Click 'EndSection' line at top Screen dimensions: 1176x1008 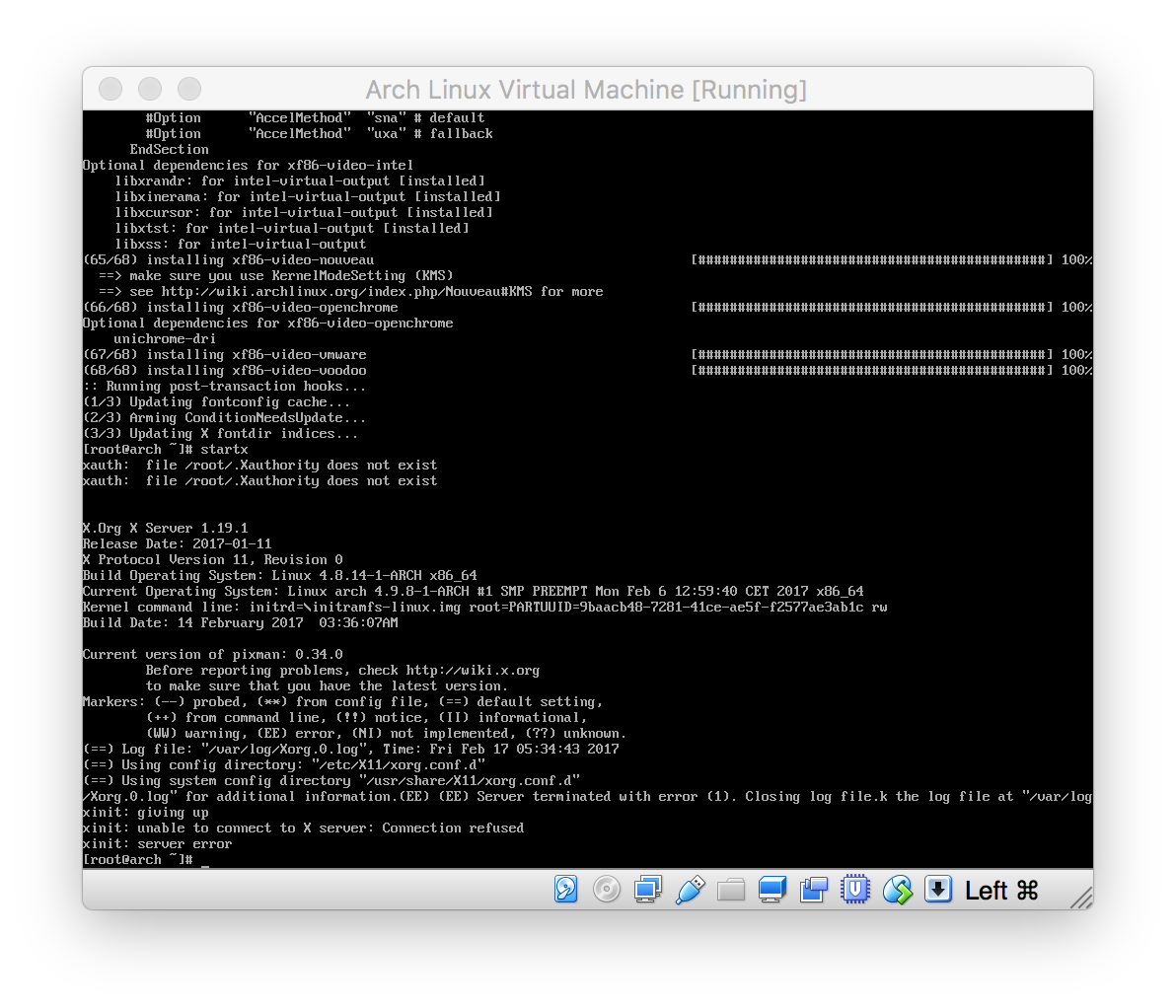pyautogui.click(x=169, y=150)
